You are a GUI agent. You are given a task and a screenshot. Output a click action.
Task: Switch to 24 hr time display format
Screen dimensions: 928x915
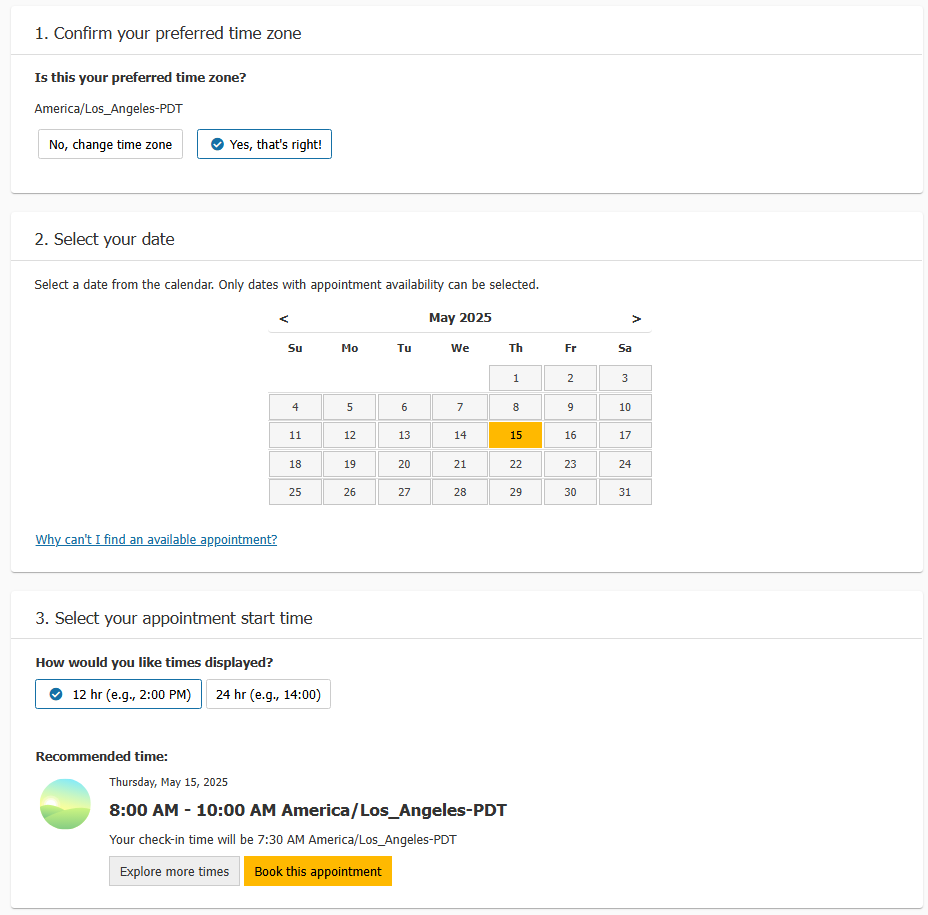click(268, 694)
